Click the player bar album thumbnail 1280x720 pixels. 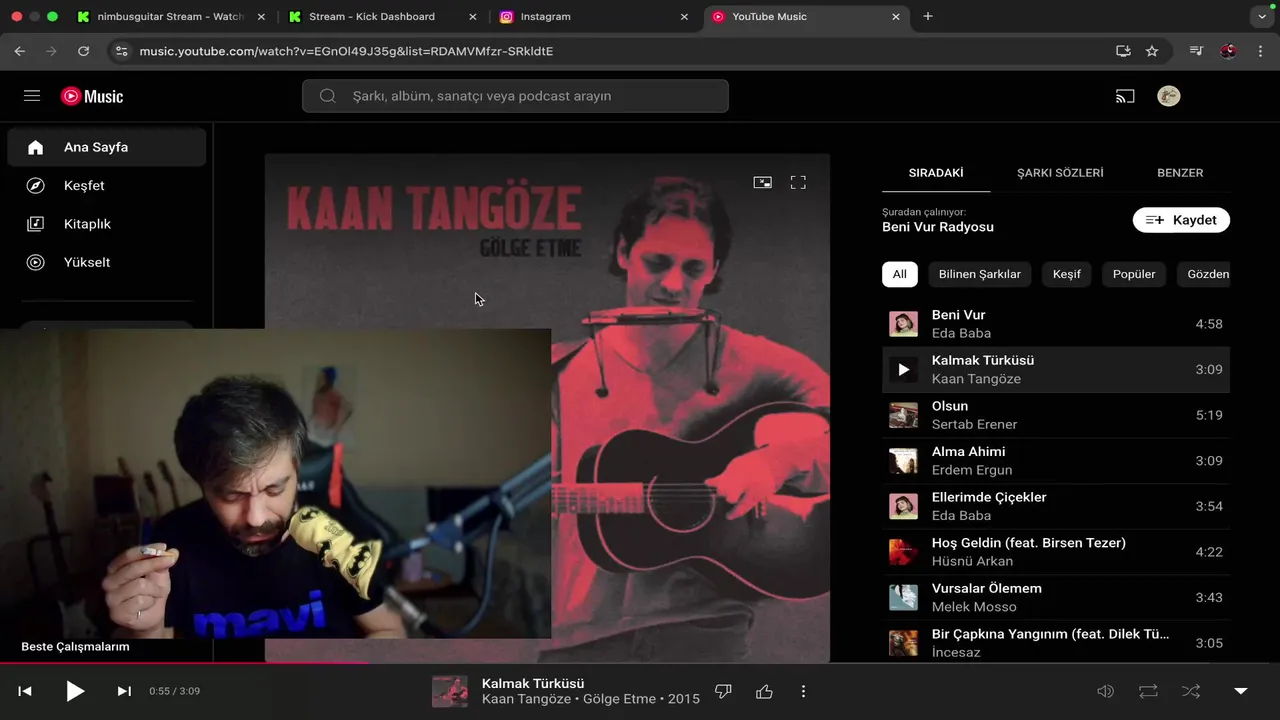point(450,691)
